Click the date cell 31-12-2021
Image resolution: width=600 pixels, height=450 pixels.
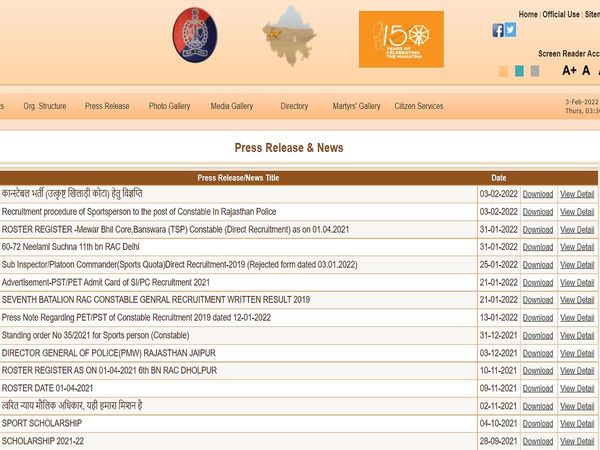(499, 335)
